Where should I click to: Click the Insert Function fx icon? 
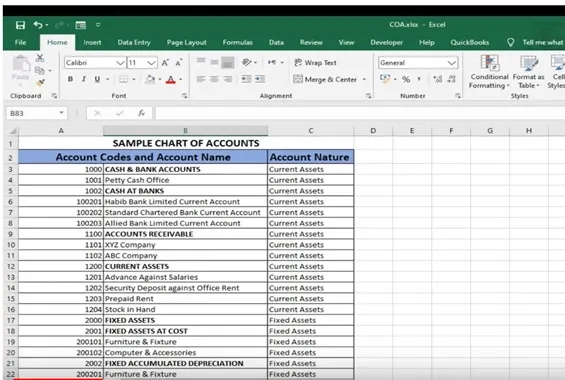pyautogui.click(x=141, y=113)
